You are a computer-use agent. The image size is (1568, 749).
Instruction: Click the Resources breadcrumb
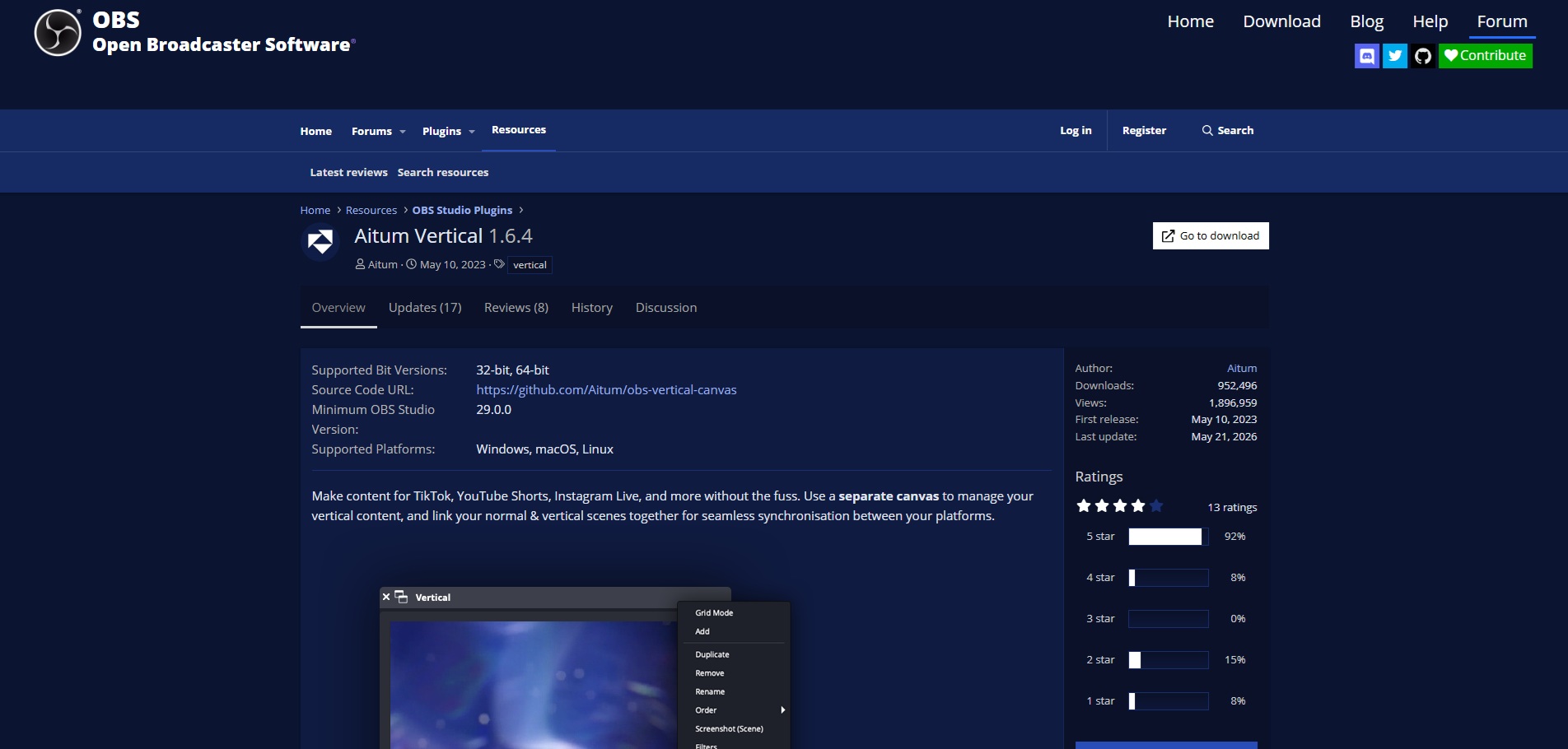(x=371, y=211)
